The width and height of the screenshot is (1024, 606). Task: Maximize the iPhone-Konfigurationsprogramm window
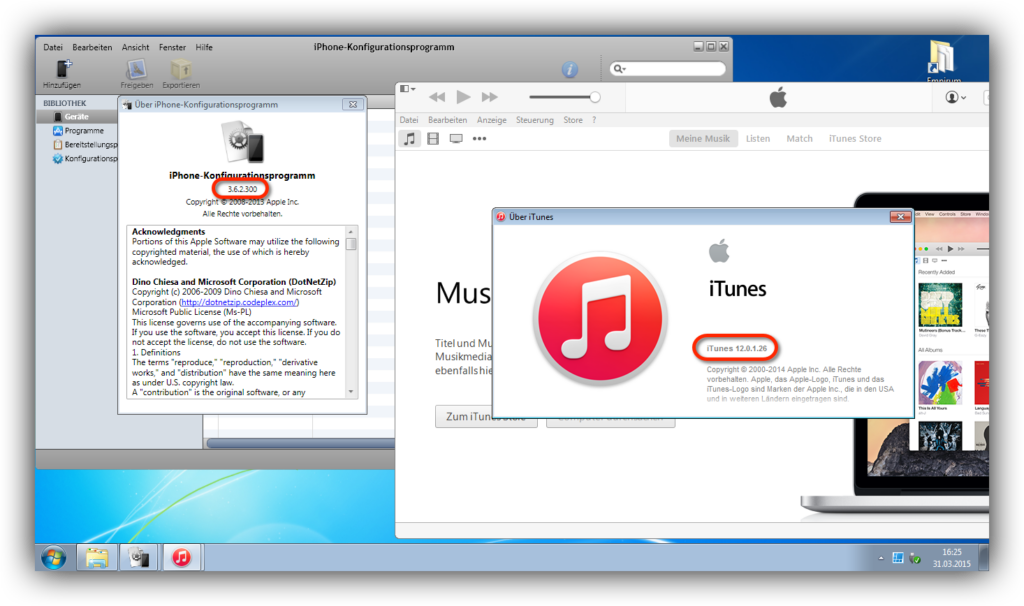click(x=711, y=46)
